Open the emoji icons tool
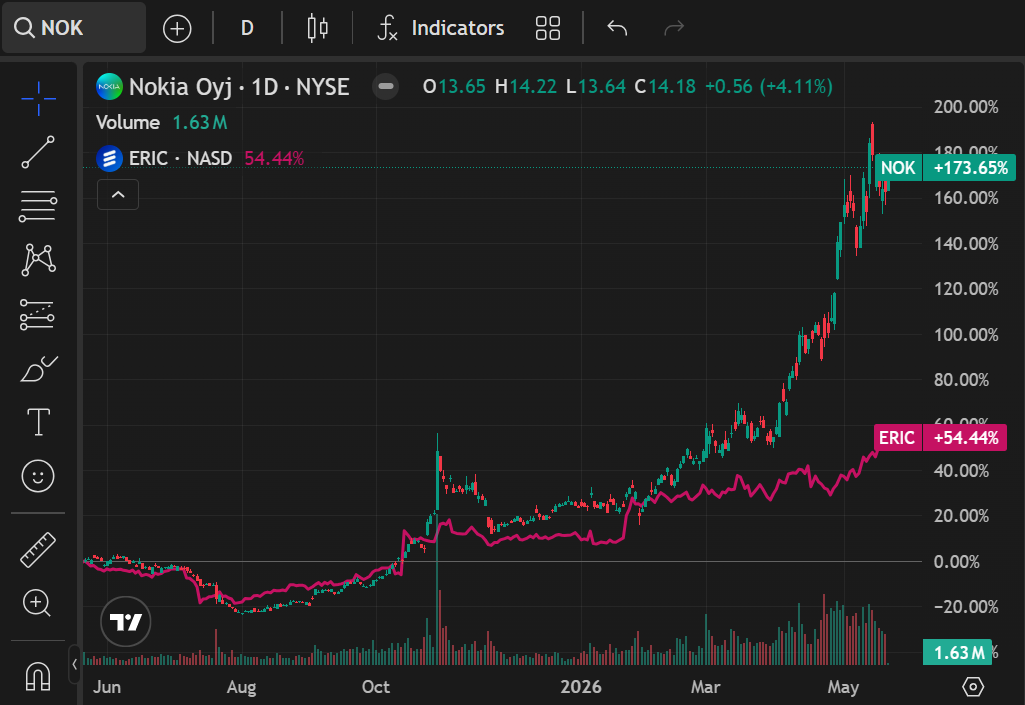This screenshot has width=1025, height=705. click(38, 476)
